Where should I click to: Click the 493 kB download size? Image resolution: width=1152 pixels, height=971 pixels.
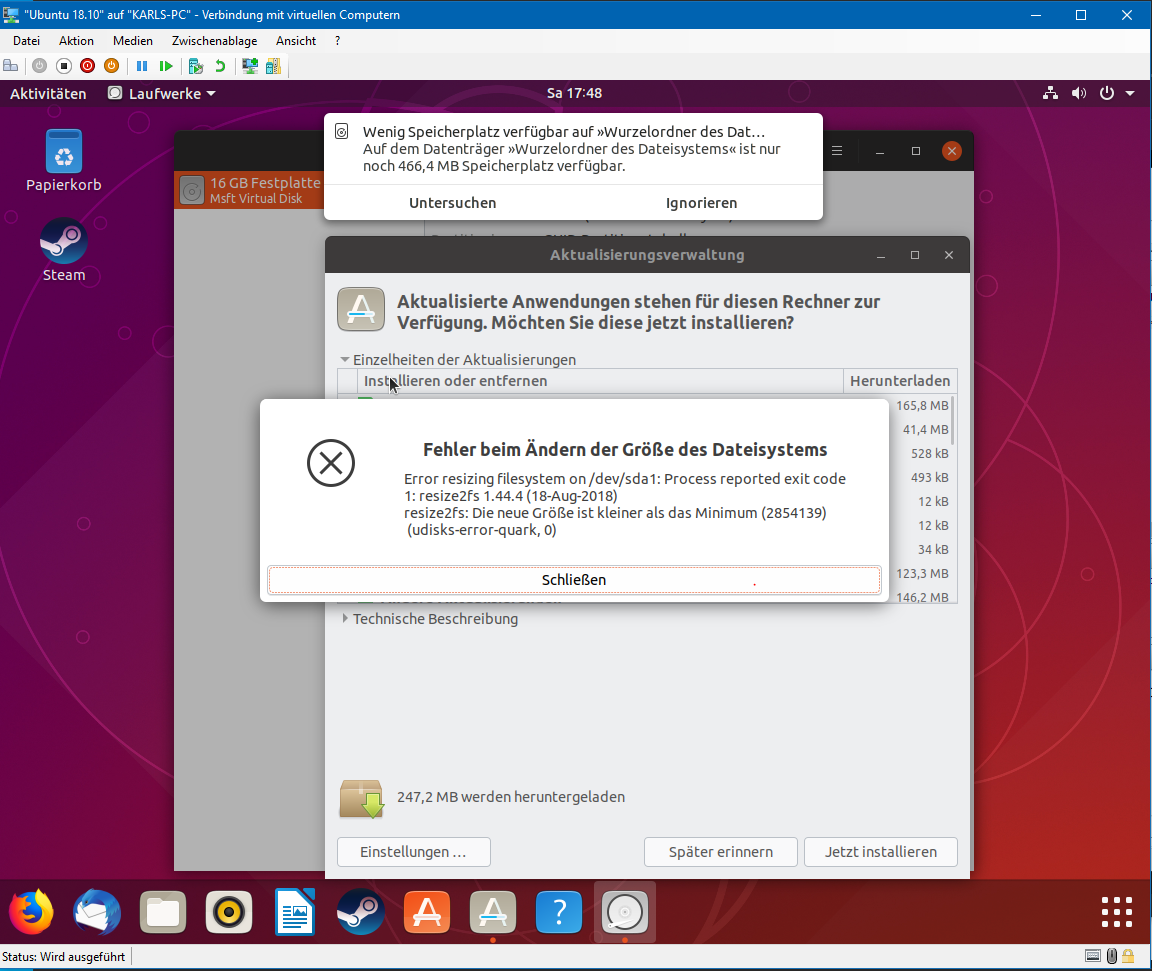929,477
